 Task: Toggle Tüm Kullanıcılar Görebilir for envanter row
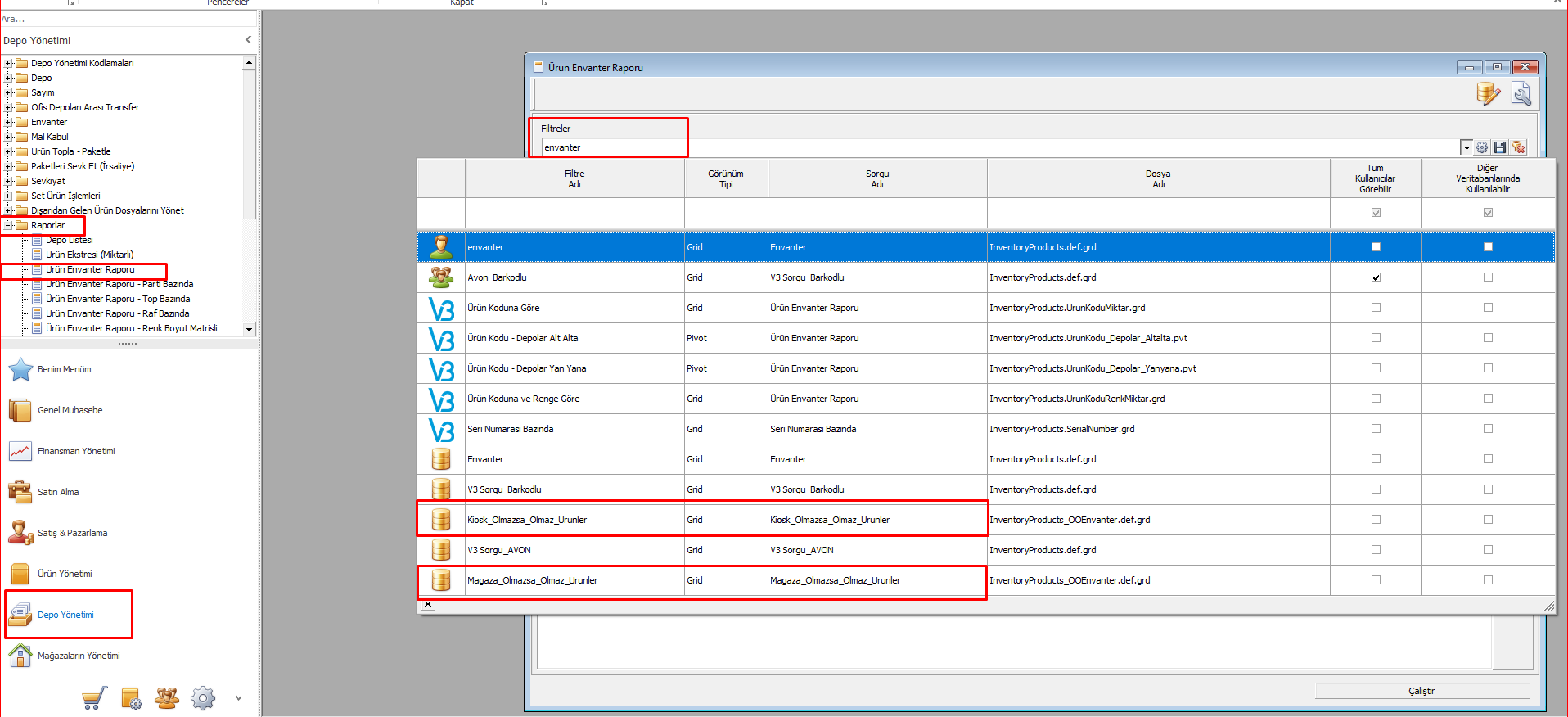[1376, 247]
